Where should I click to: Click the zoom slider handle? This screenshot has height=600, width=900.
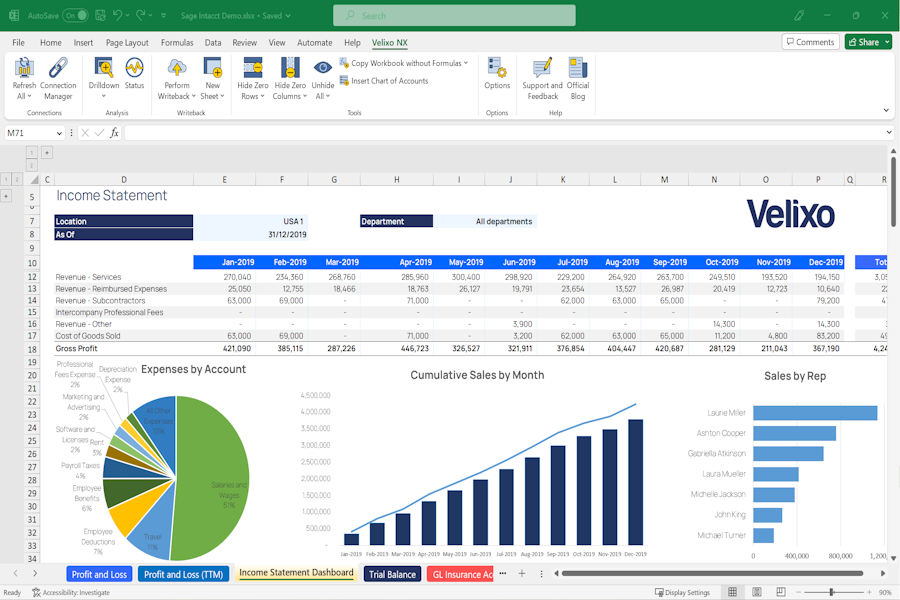click(x=831, y=592)
